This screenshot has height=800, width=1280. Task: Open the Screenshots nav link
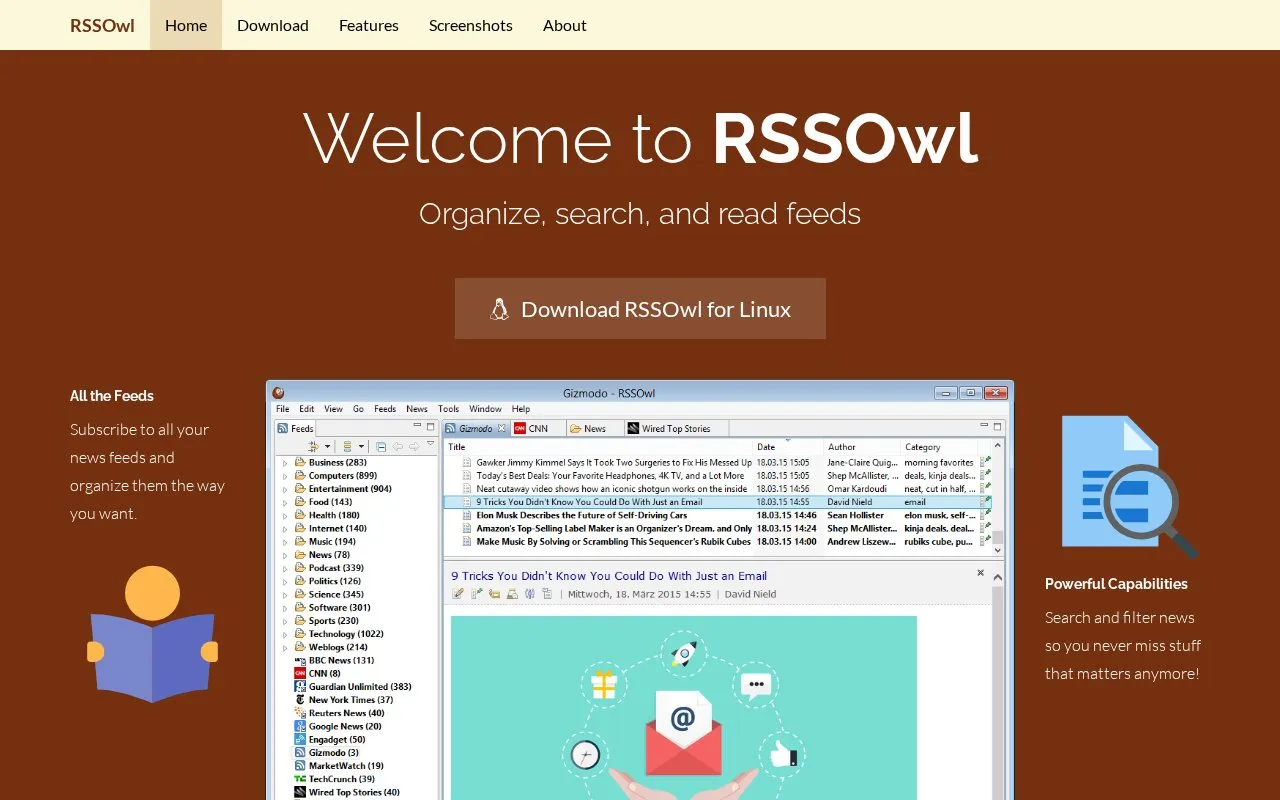(470, 25)
